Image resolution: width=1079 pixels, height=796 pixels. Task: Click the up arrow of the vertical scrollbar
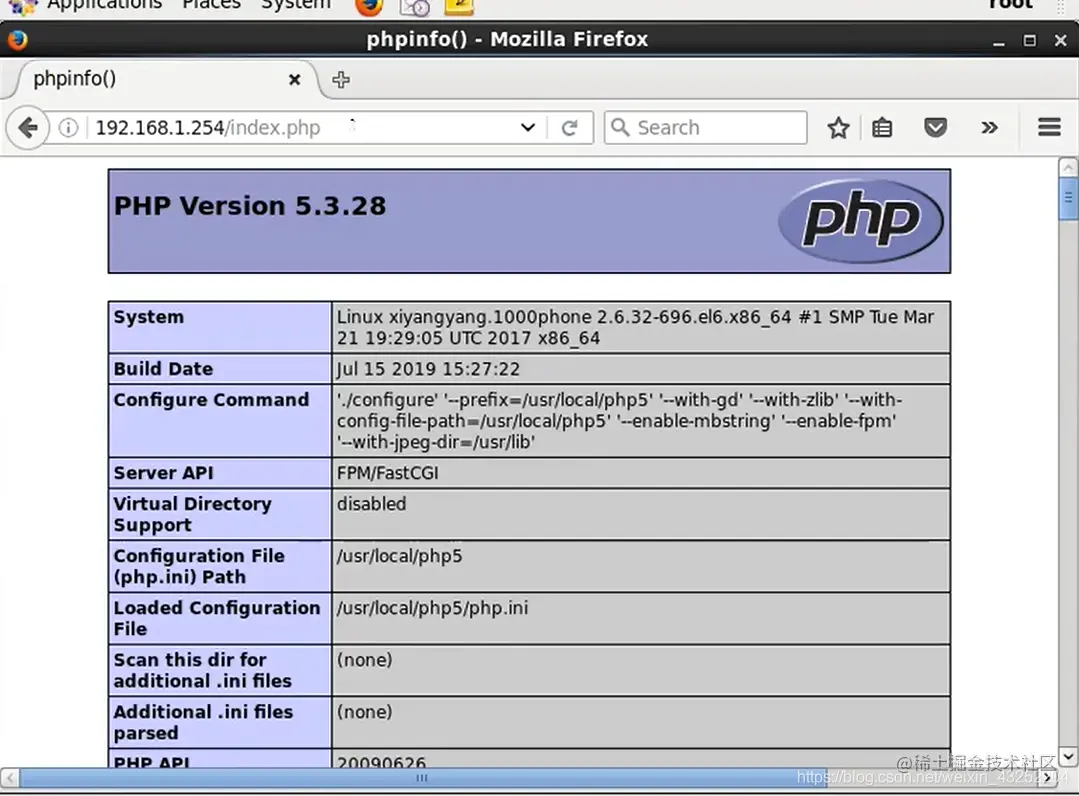1067,167
